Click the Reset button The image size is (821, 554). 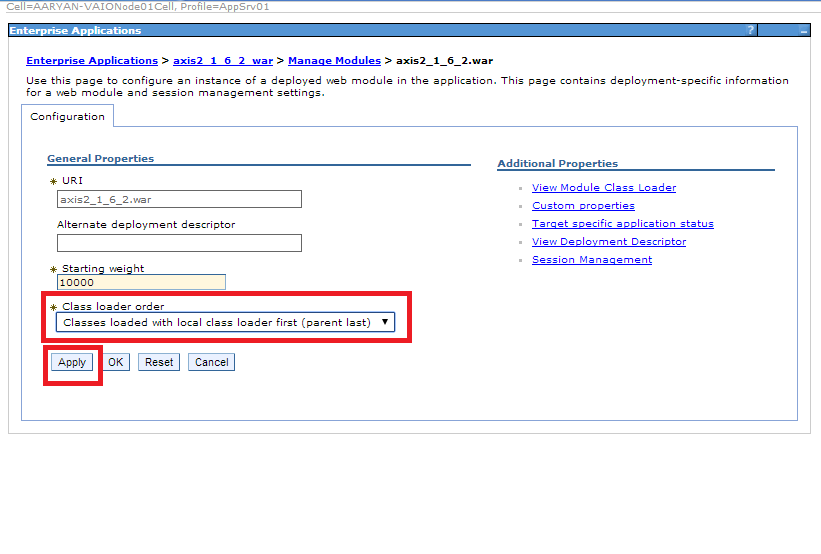159,362
